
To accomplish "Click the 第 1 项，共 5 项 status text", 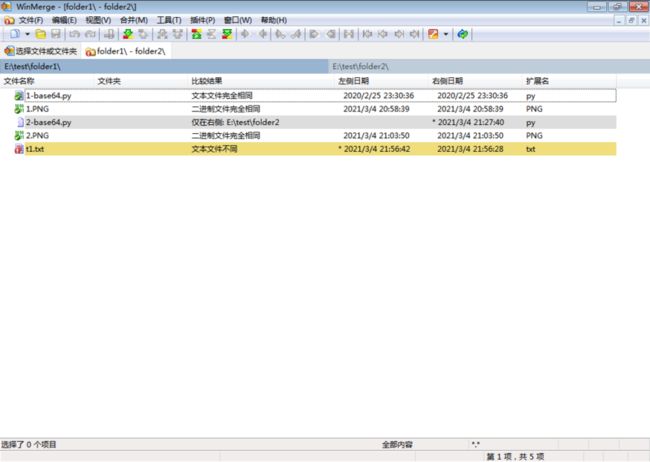I will 515,457.
